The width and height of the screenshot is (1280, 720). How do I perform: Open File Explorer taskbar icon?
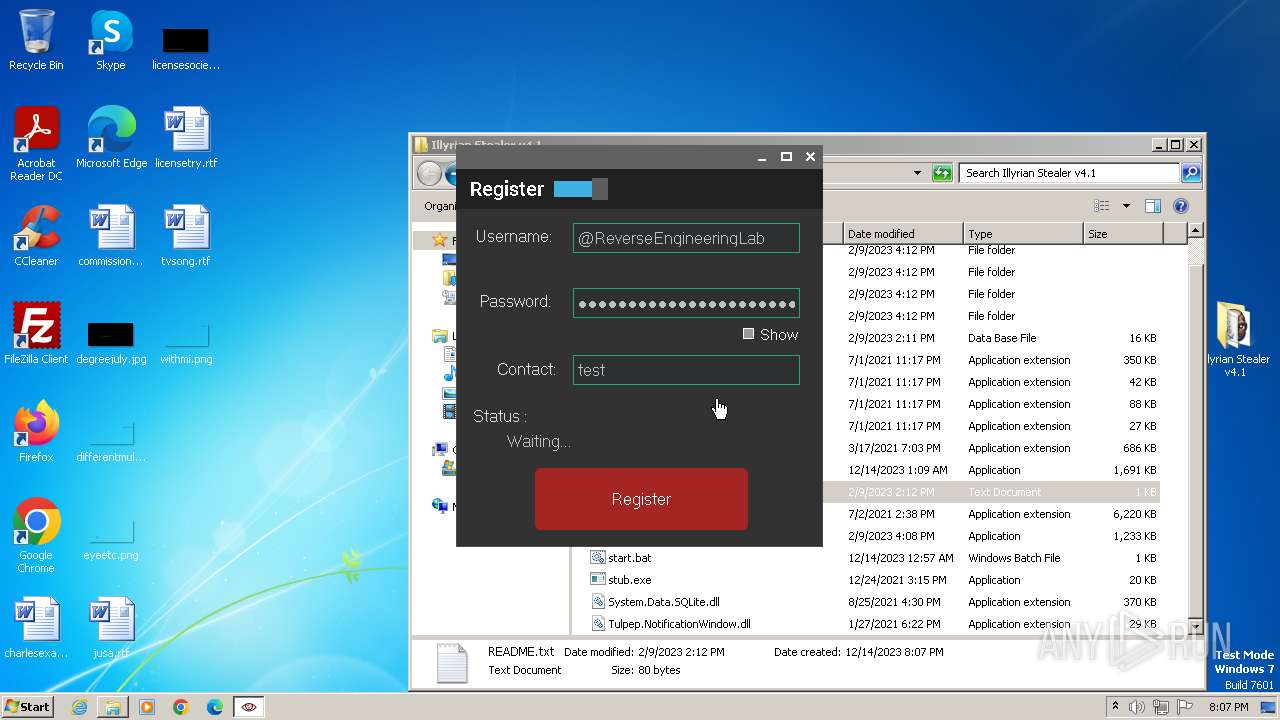(113, 707)
